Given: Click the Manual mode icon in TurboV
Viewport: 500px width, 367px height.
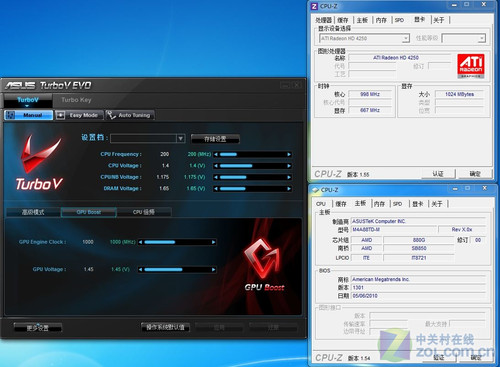Looking at the screenshot, I should pyautogui.click(x=11, y=115).
